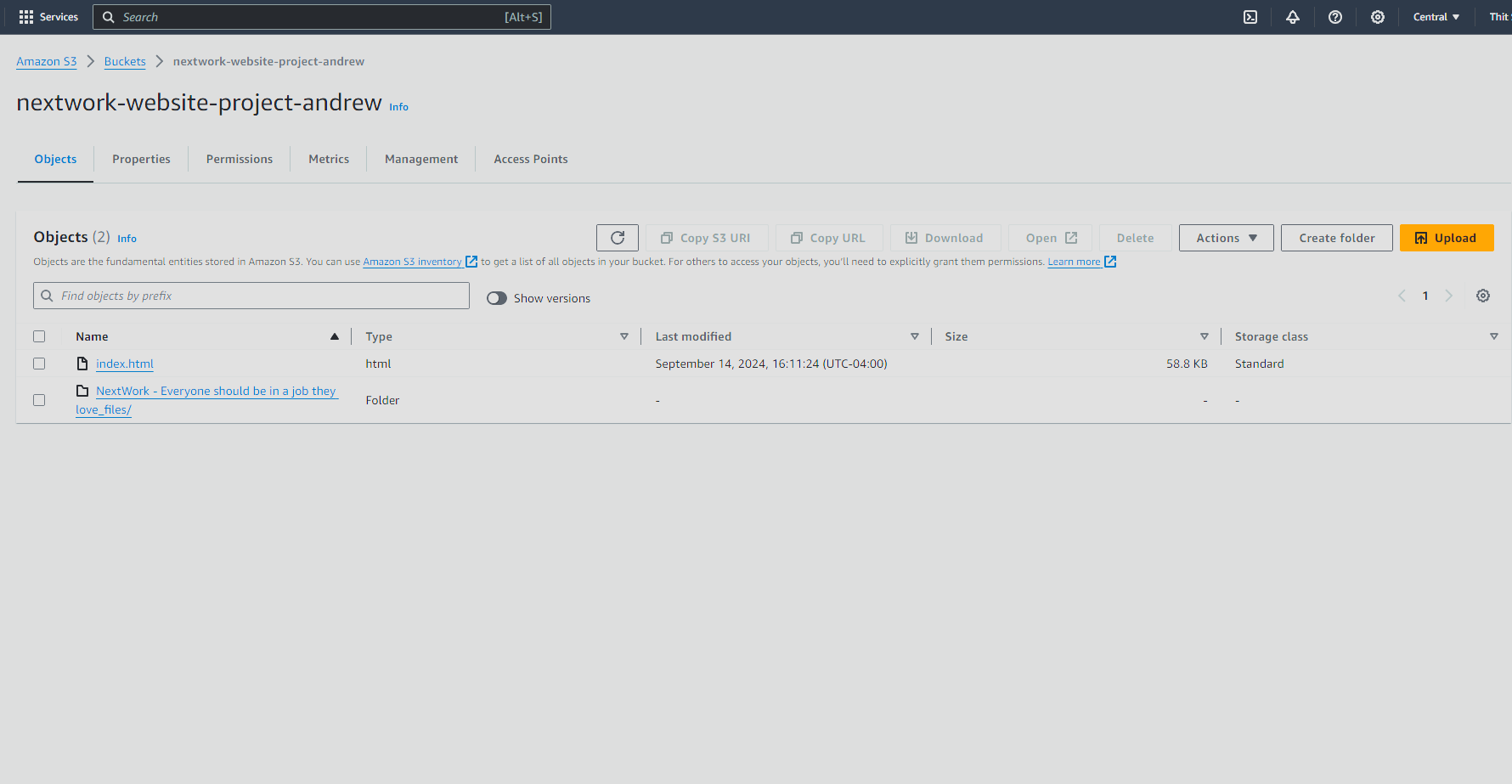1512x784 pixels.
Task: Switch to the Metrics tab
Action: pyautogui.click(x=329, y=159)
